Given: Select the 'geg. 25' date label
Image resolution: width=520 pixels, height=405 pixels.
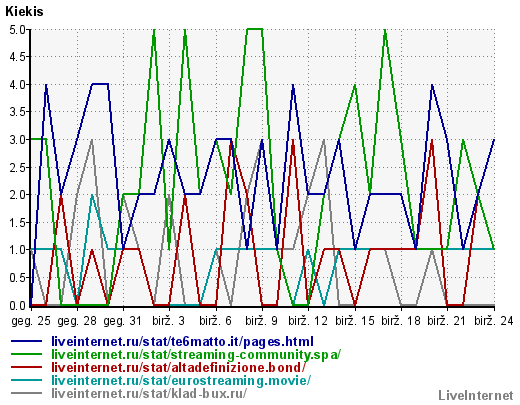Looking at the screenshot, I should [31, 321].
